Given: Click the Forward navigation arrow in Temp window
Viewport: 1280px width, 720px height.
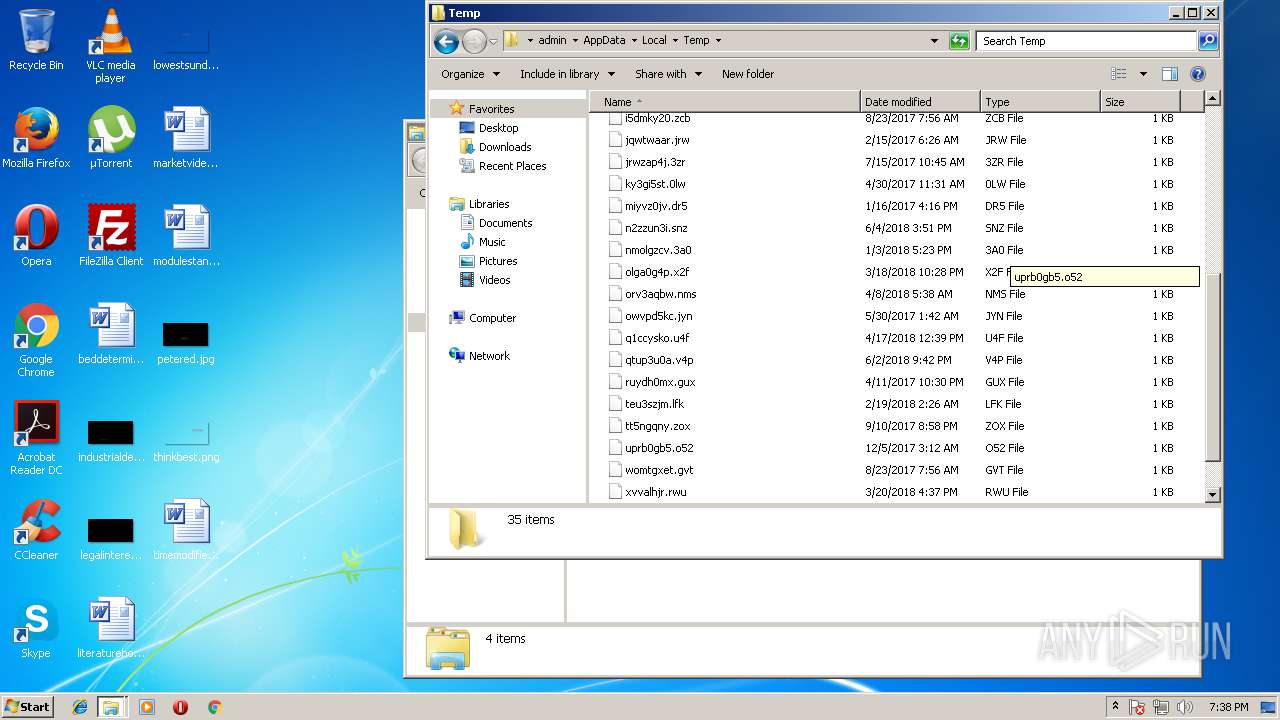Looking at the screenshot, I should tap(474, 41).
